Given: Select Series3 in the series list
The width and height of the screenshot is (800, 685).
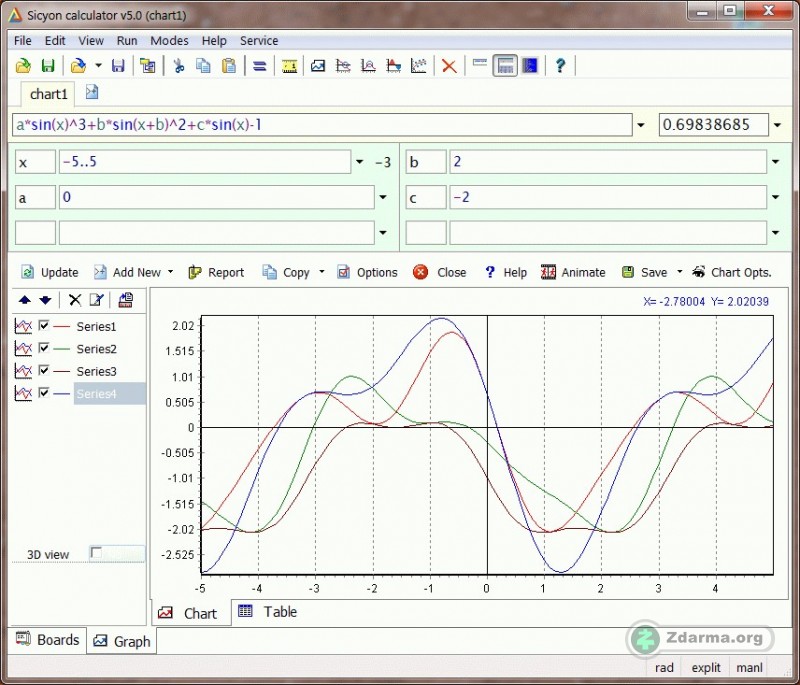Looking at the screenshot, I should 96,371.
